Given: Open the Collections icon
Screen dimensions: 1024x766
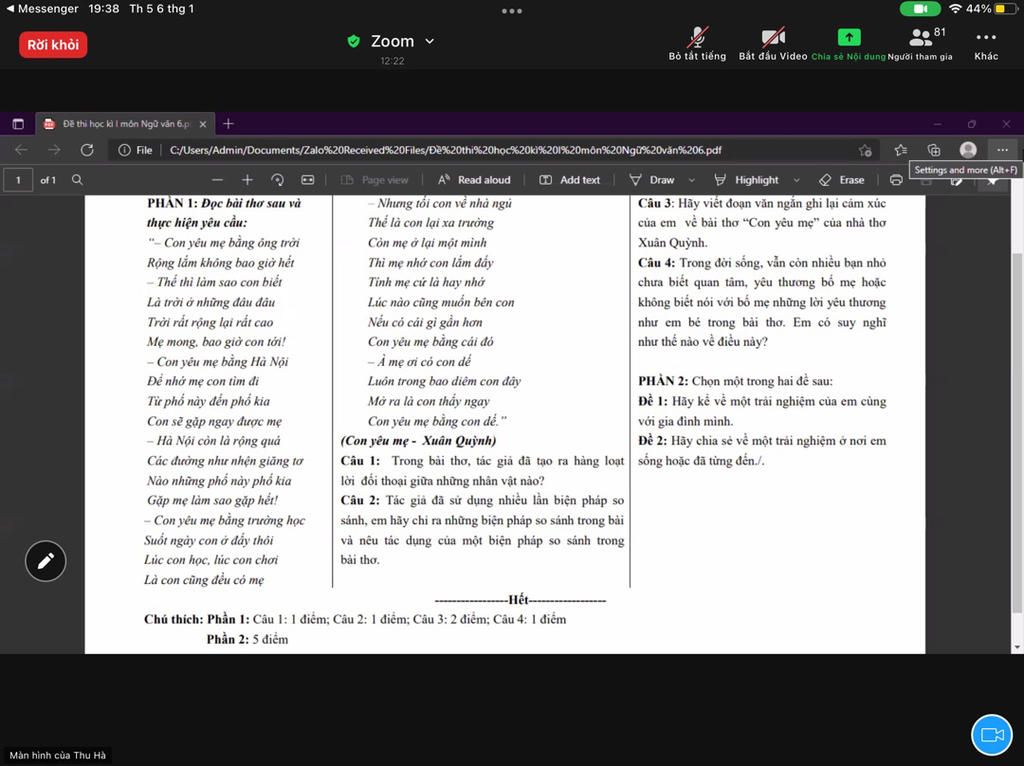Looking at the screenshot, I should click(934, 150).
